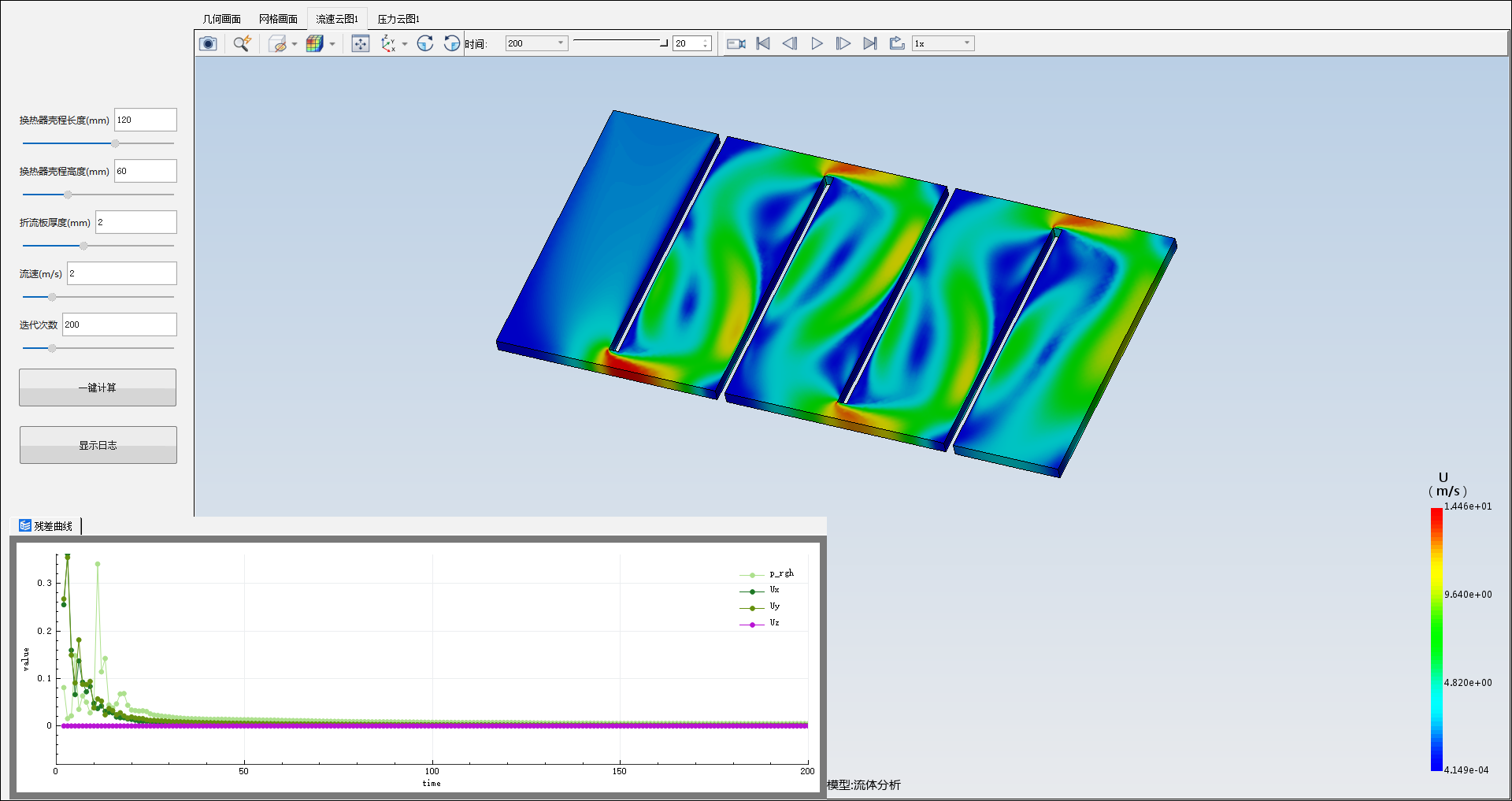Click the legend max value 1.446e+01
This screenshot has width=1512, height=801.
click(x=1468, y=506)
